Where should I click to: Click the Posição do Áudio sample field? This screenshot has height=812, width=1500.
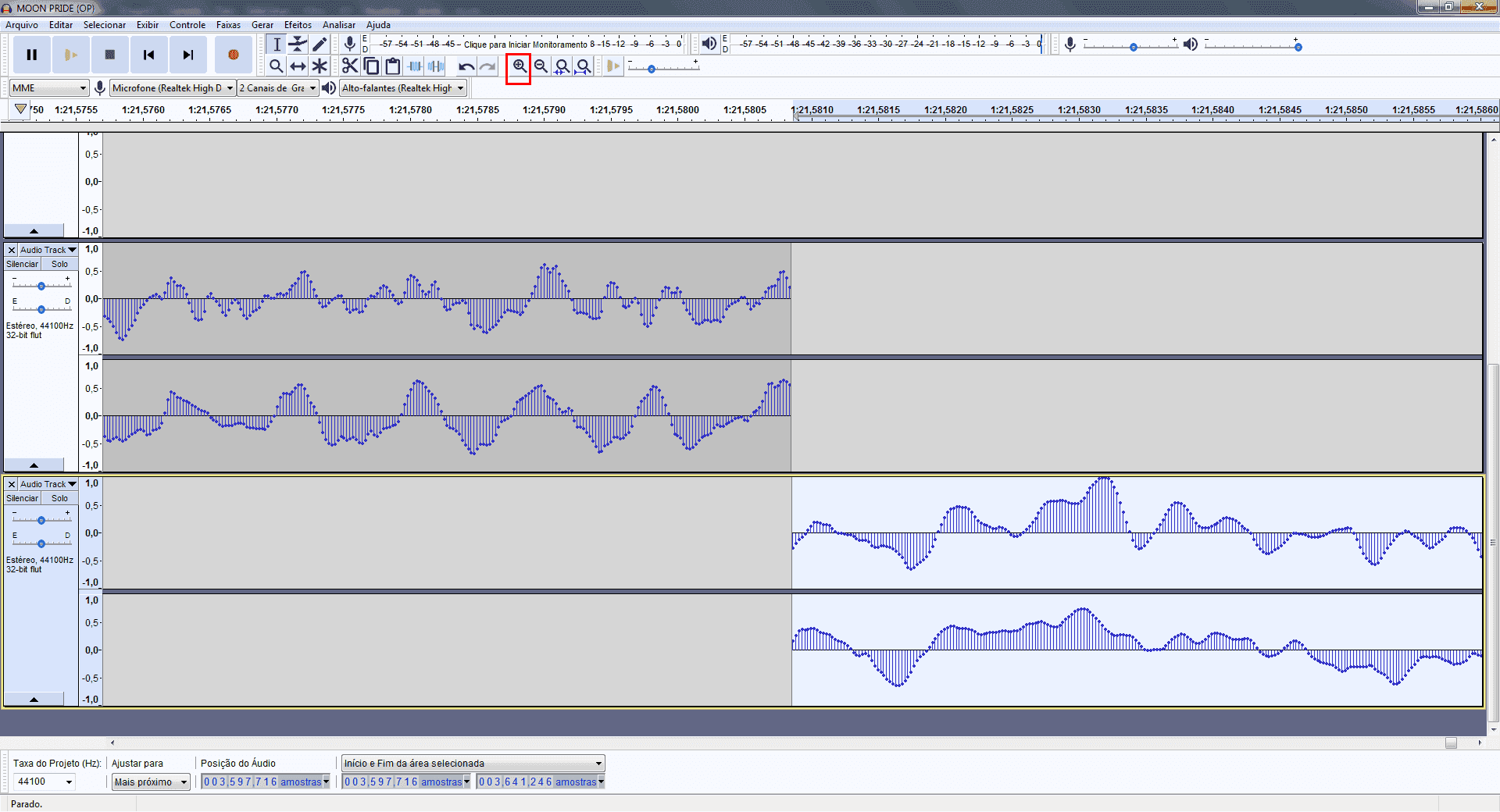click(x=266, y=782)
